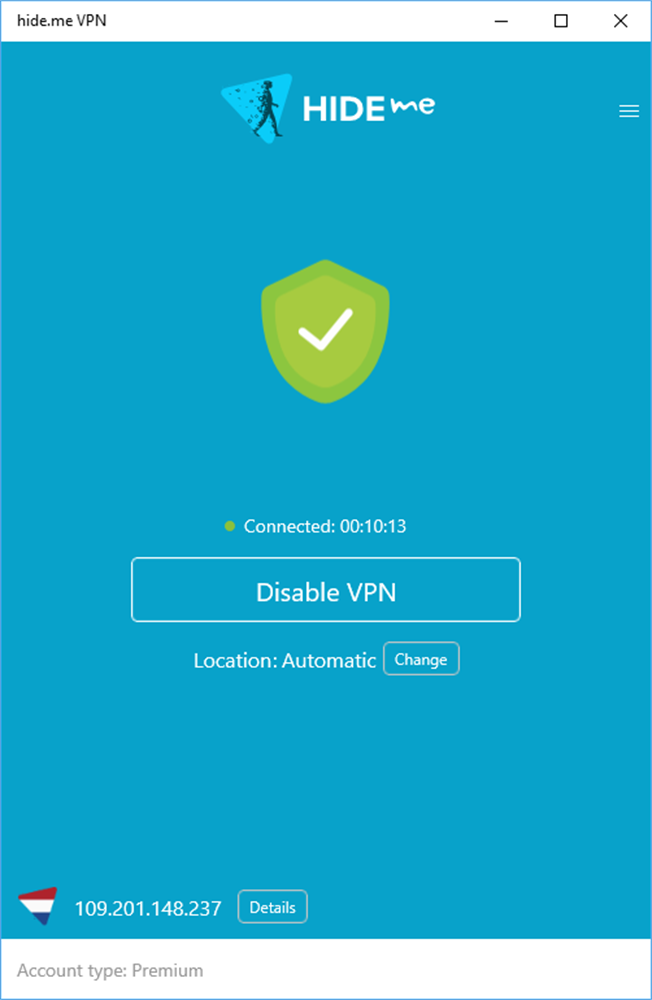Change the VPN location
The width and height of the screenshot is (652, 1000).
click(x=421, y=659)
